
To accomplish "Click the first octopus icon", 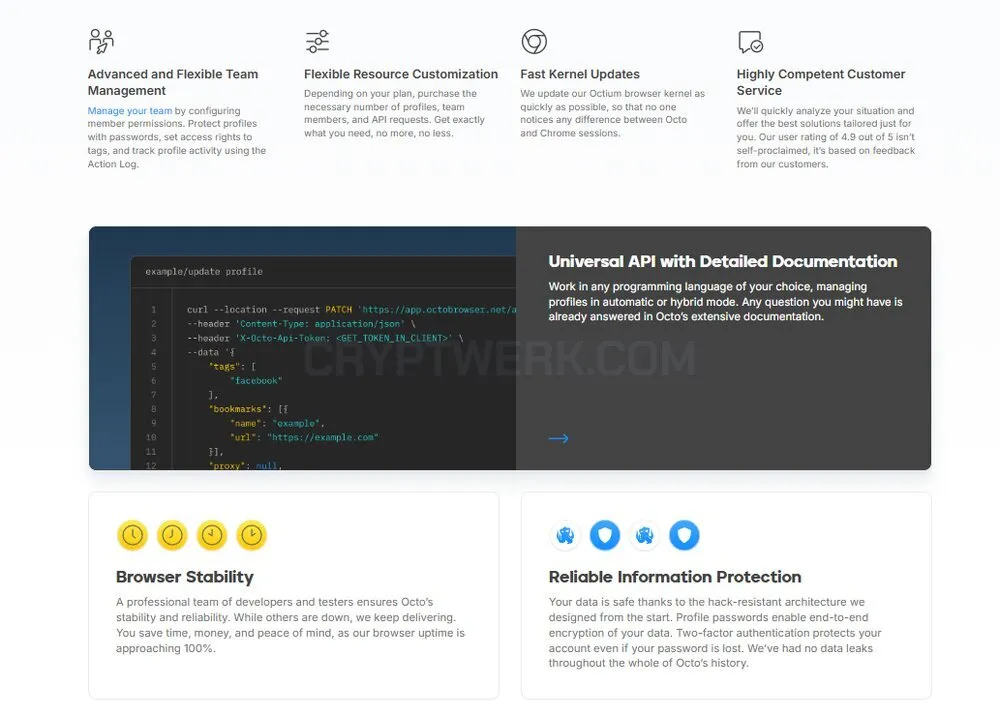I will (x=565, y=535).
